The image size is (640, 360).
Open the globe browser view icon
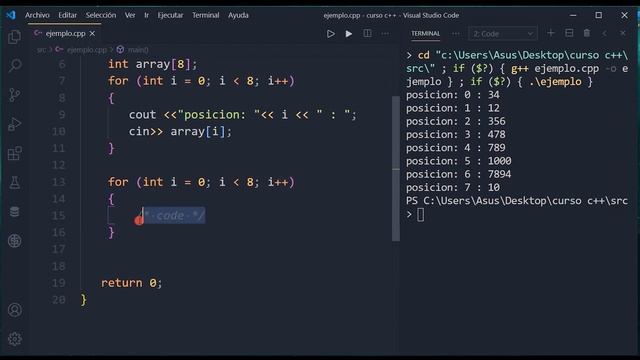[x=15, y=241]
